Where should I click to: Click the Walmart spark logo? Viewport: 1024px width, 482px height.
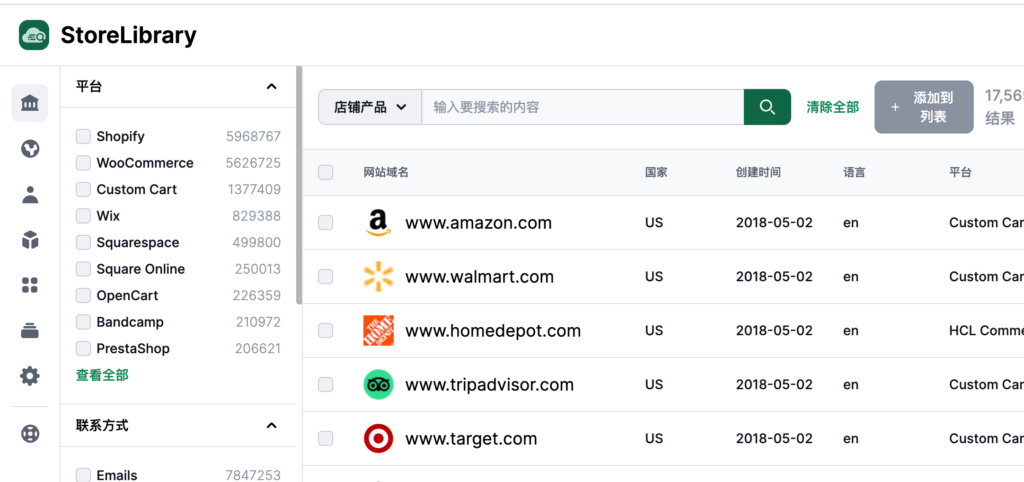point(378,277)
